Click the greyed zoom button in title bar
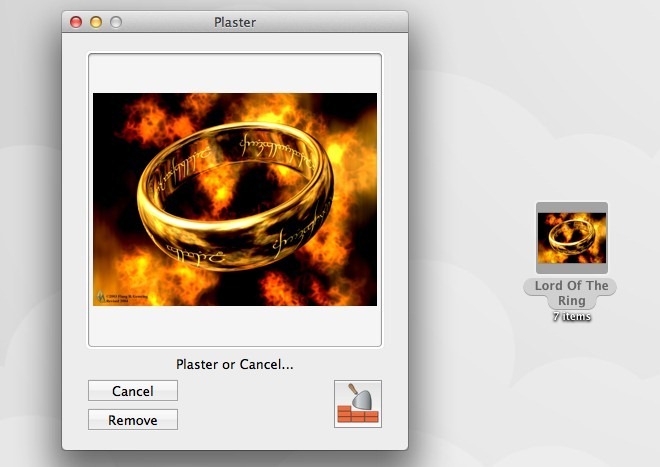The width and height of the screenshot is (660, 467). pyautogui.click(x=116, y=22)
